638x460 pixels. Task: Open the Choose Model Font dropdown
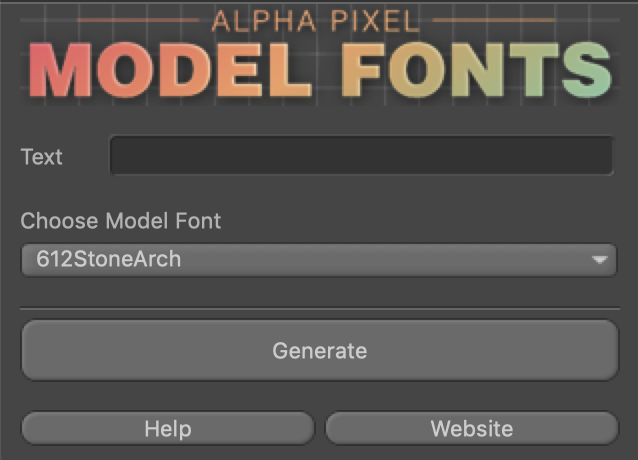click(319, 259)
